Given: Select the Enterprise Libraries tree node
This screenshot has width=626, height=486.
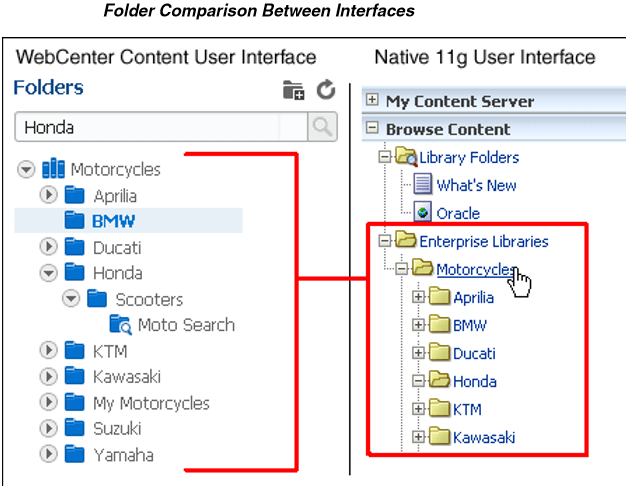Looking at the screenshot, I should point(483,241).
